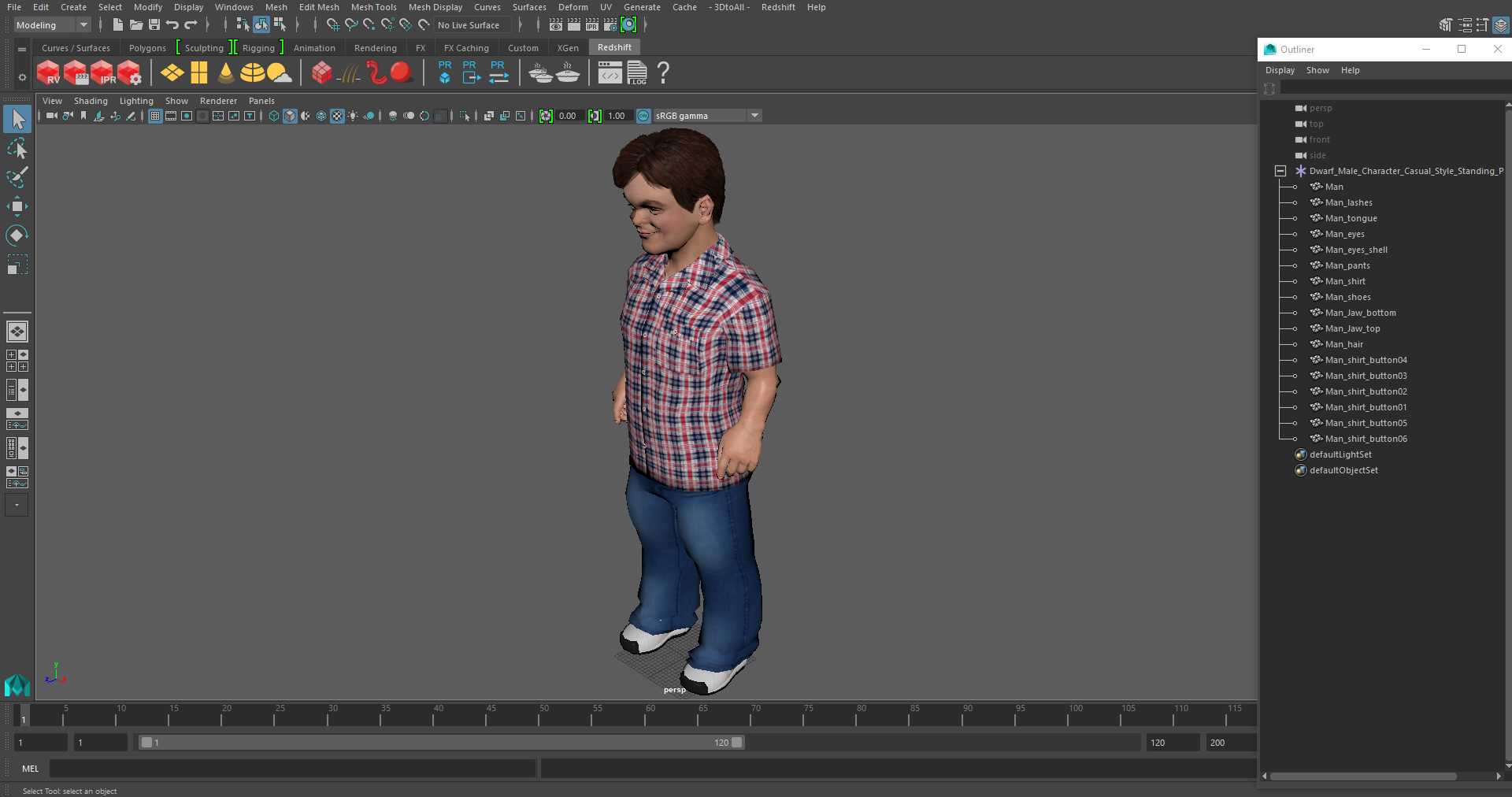Toggle the film gate viewport button
The height and width of the screenshot is (797, 1512).
pos(171,116)
